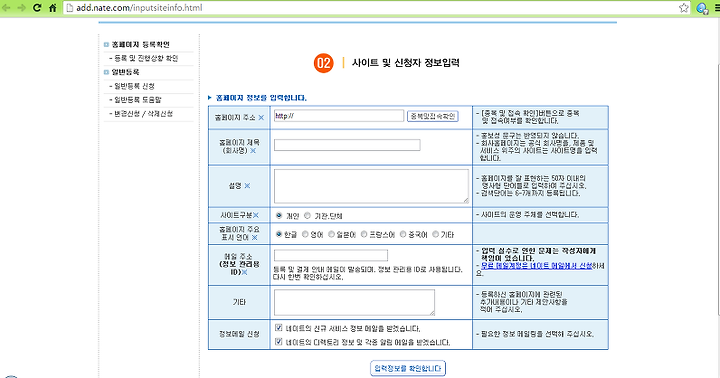Open the browser home page icon

53,8
